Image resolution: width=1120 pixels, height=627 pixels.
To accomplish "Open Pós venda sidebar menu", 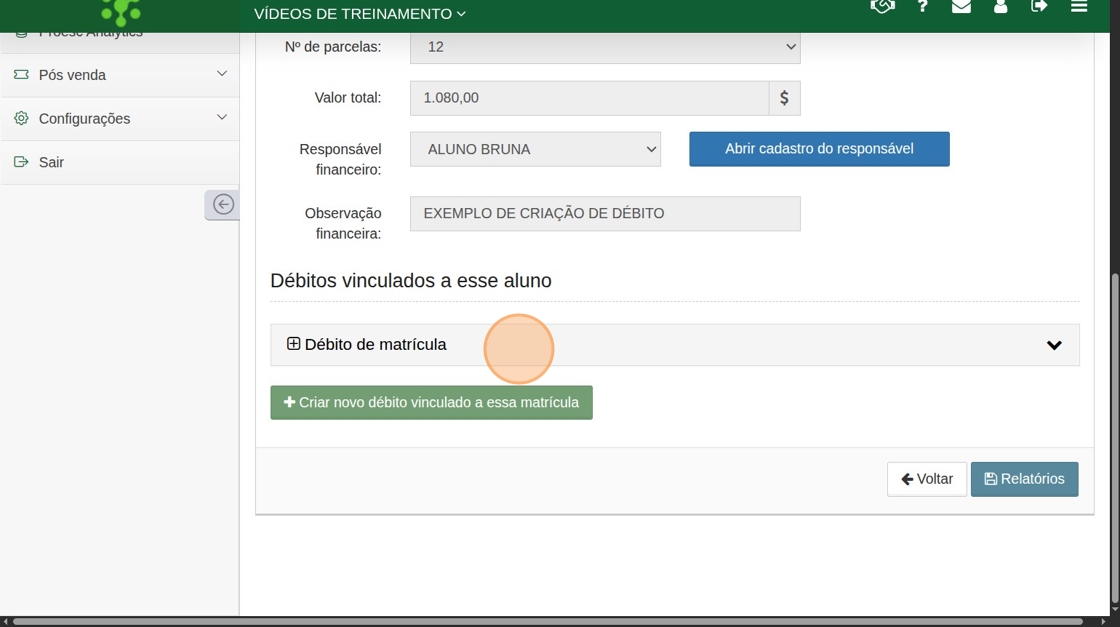I will click(120, 75).
